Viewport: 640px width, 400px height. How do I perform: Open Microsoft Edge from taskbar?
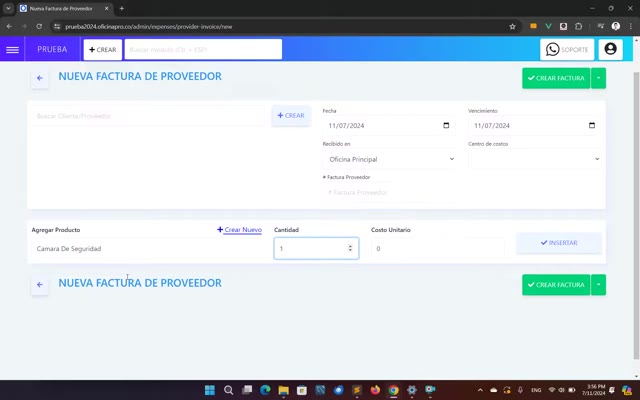point(265,390)
